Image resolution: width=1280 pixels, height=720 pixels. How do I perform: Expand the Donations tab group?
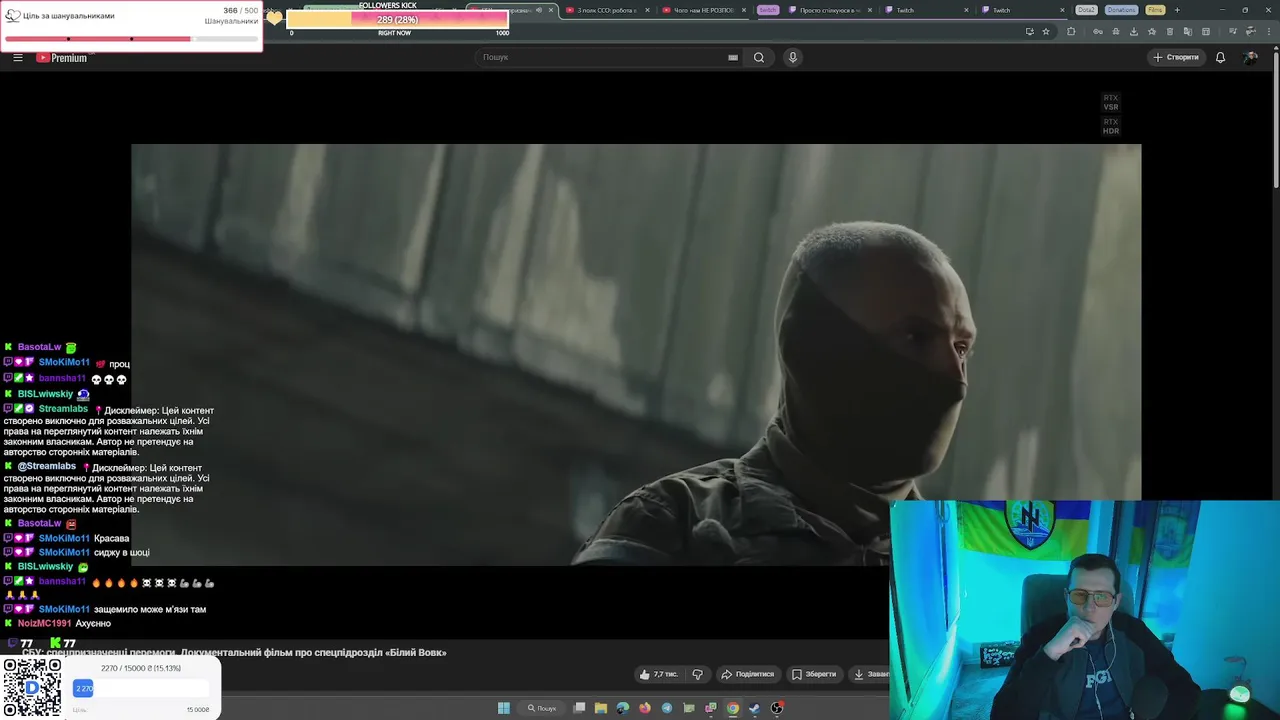tap(1121, 10)
